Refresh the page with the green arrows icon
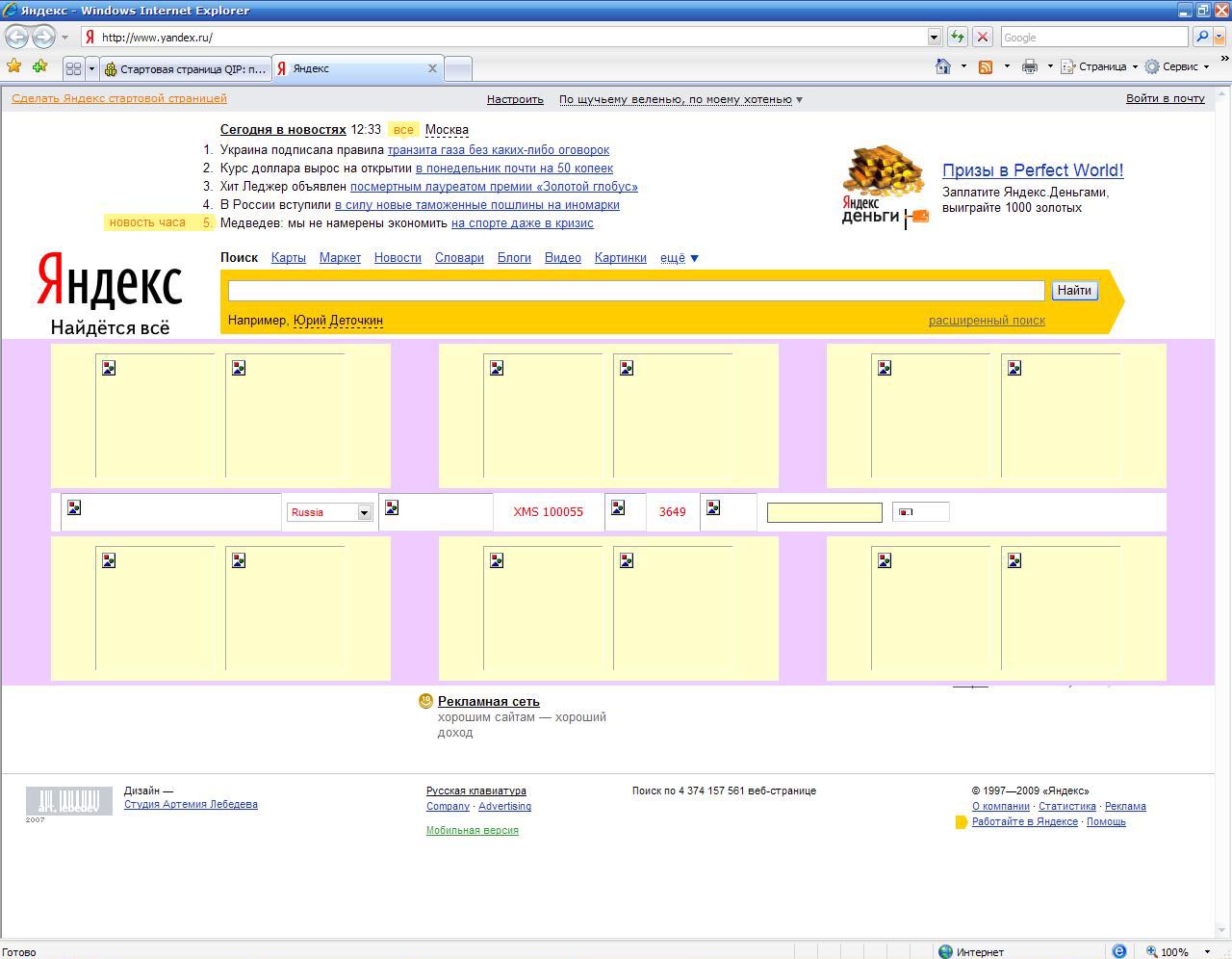The height and width of the screenshot is (959, 1232). click(x=957, y=38)
